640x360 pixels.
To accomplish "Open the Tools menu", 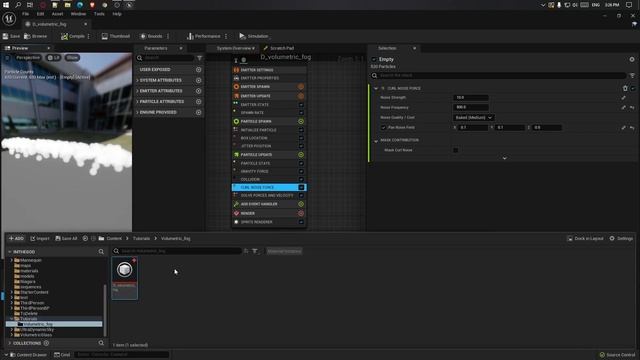I will tap(99, 14).
